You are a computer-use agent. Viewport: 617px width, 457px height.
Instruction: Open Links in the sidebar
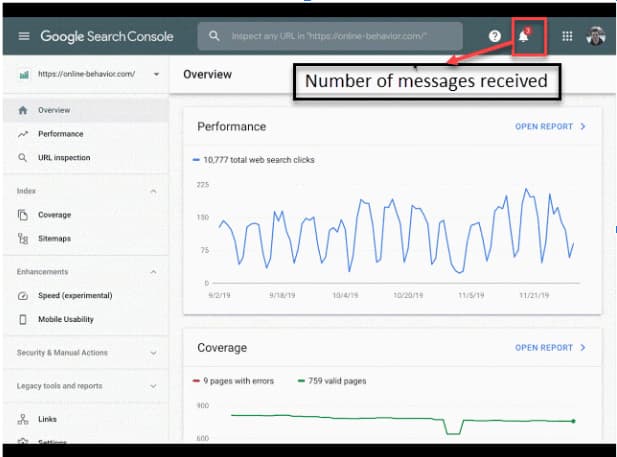tap(85, 419)
